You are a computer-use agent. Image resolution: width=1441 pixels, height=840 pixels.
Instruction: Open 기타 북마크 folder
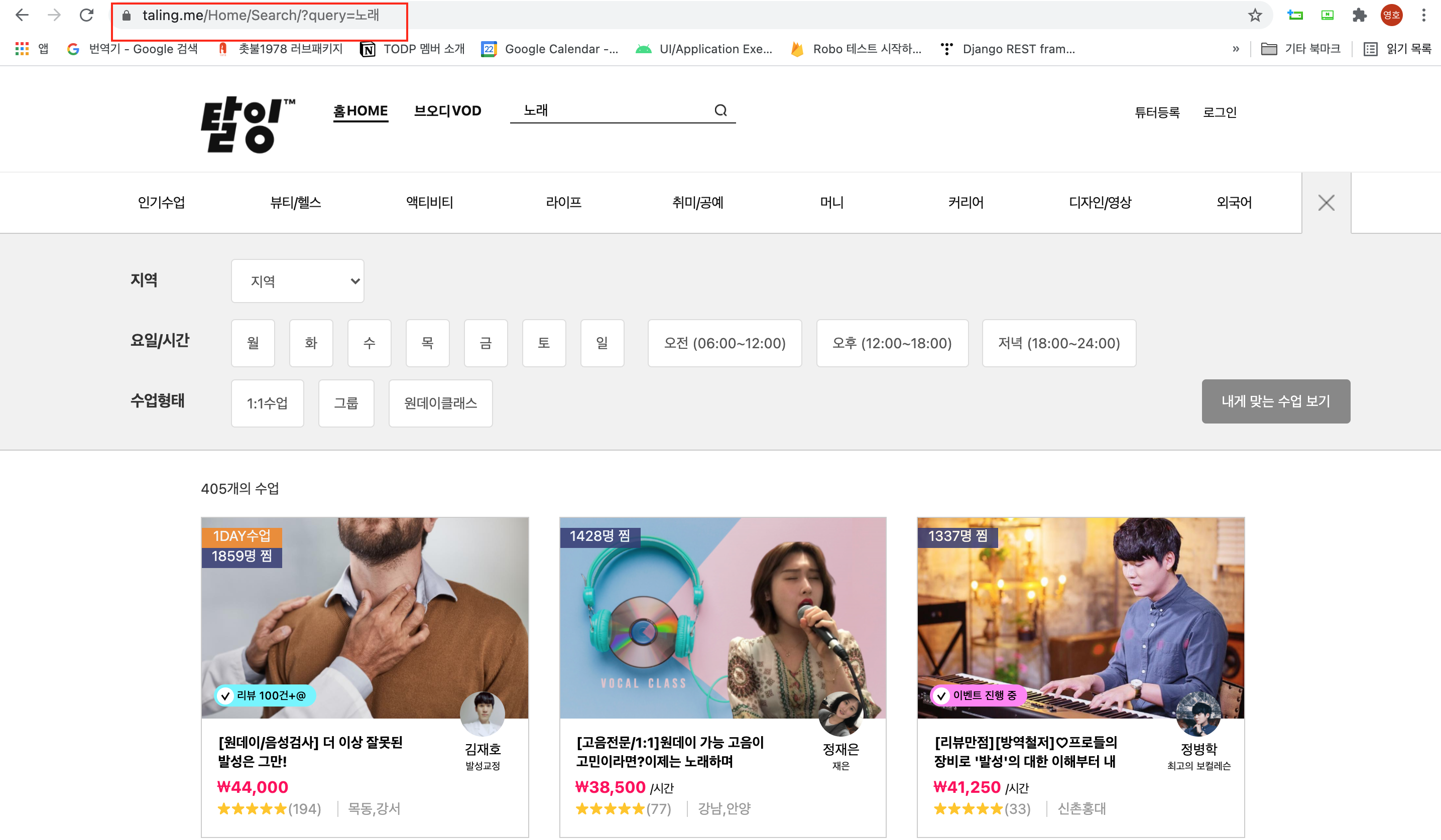pos(1300,49)
